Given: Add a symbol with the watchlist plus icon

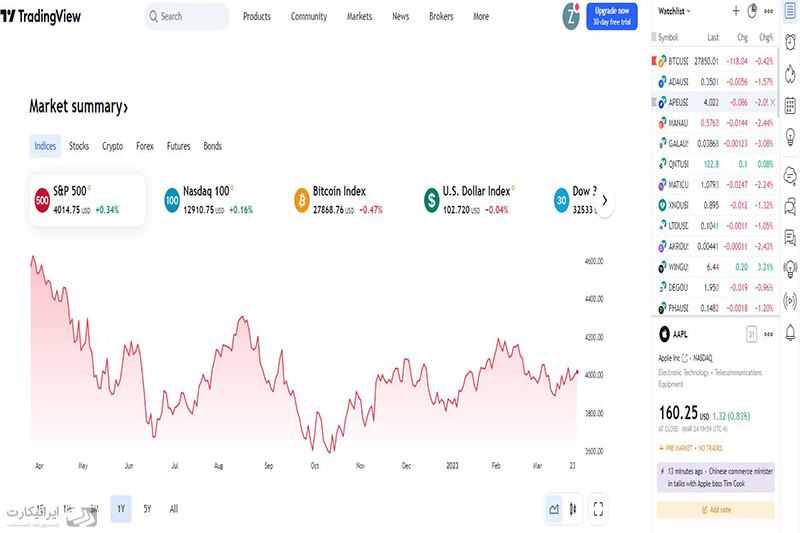Looking at the screenshot, I should coord(736,11).
